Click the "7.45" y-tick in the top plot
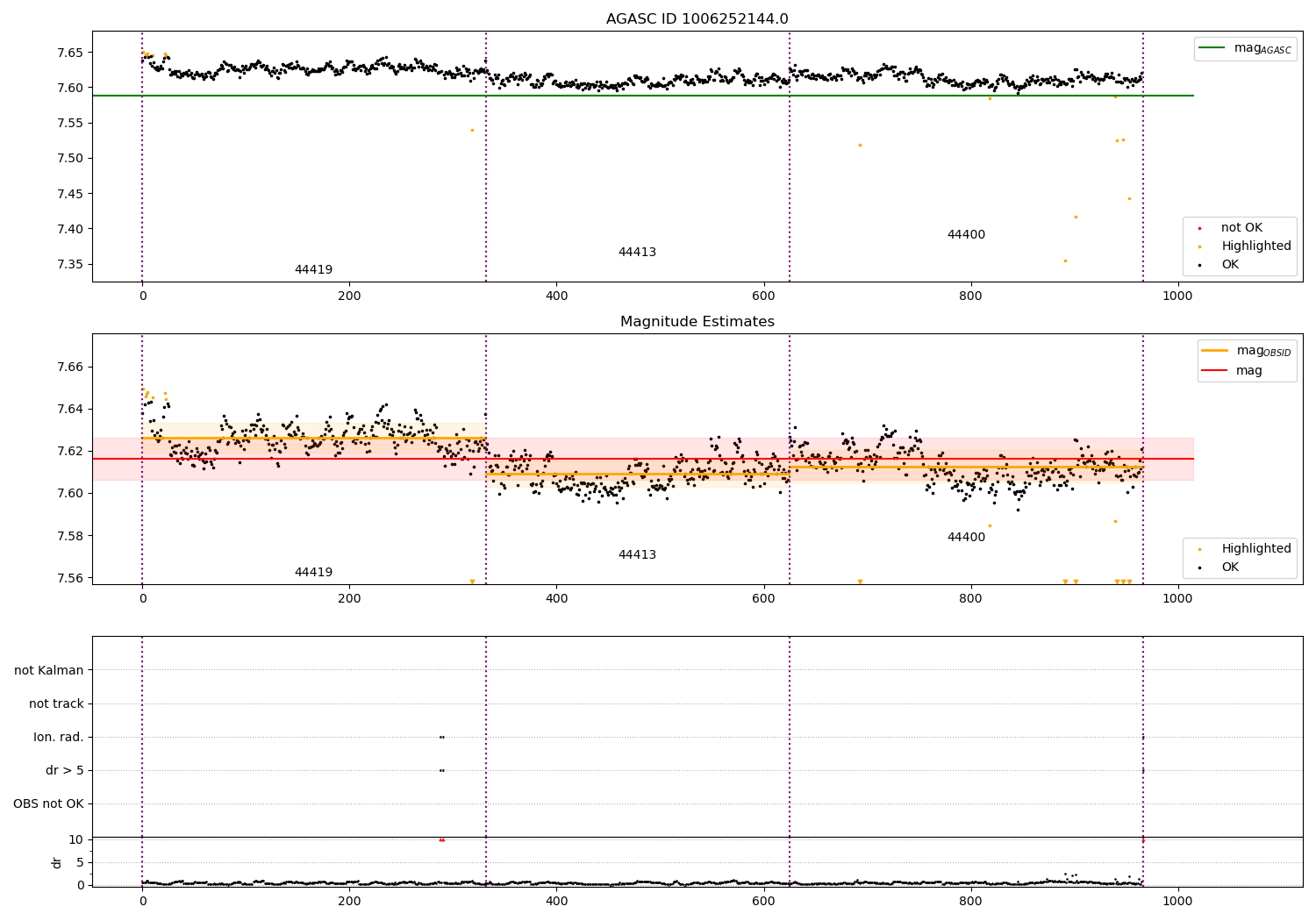This screenshot has height=921, width=1316. (x=69, y=194)
